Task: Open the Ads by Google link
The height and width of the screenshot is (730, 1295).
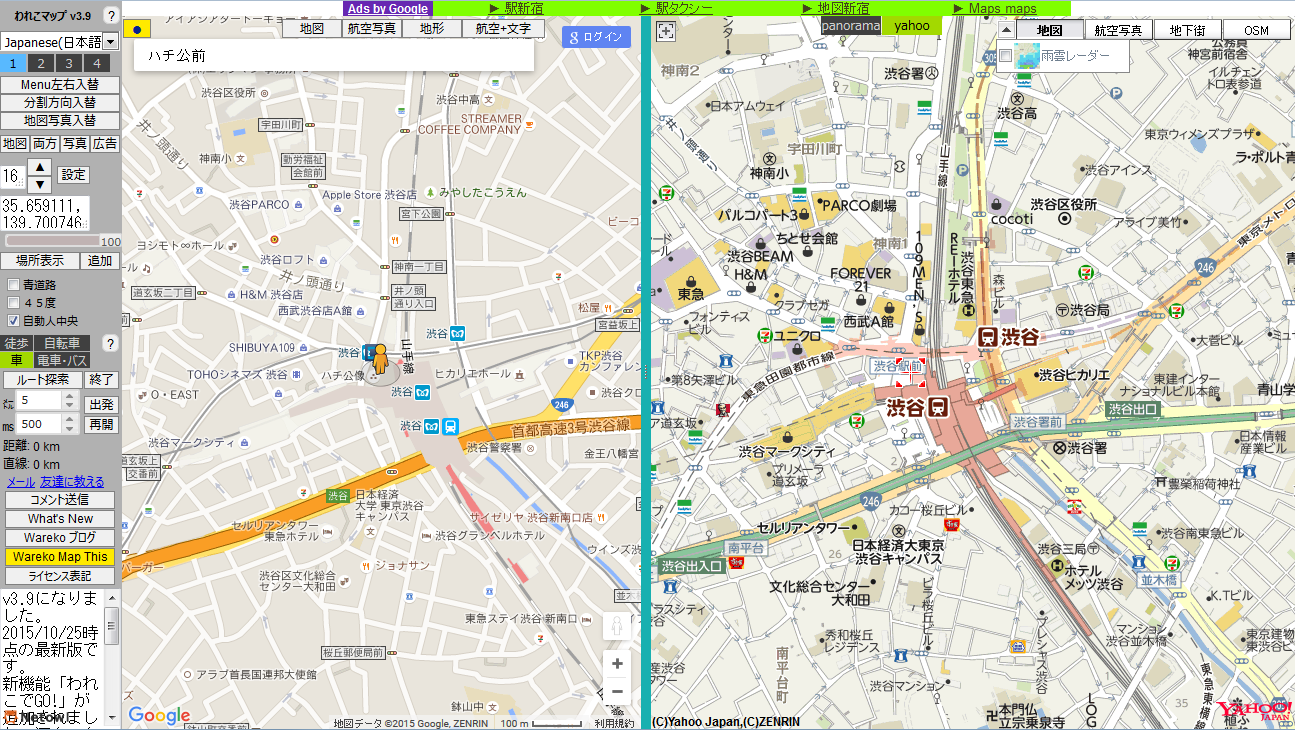Action: (388, 8)
